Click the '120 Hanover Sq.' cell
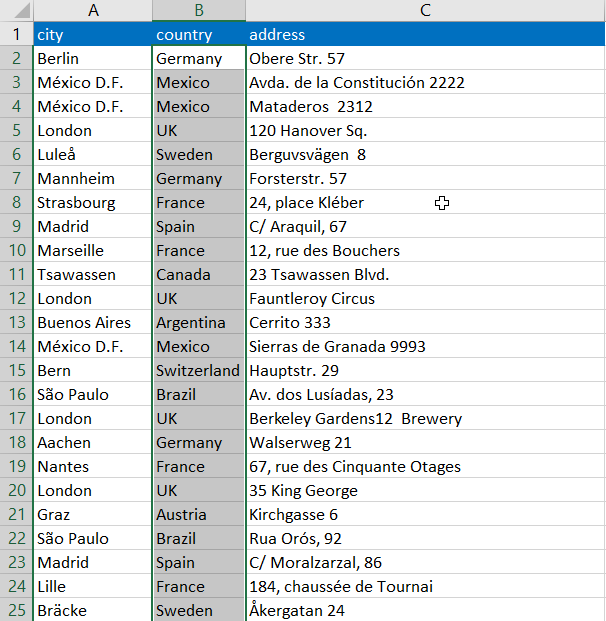The width and height of the screenshot is (606, 621). (x=425, y=130)
